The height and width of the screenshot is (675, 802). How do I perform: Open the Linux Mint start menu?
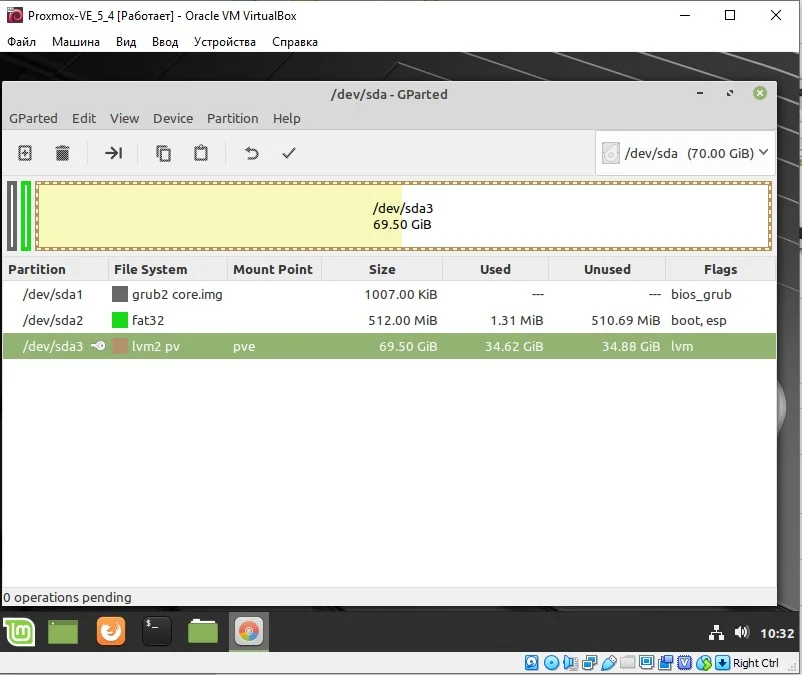point(19,632)
